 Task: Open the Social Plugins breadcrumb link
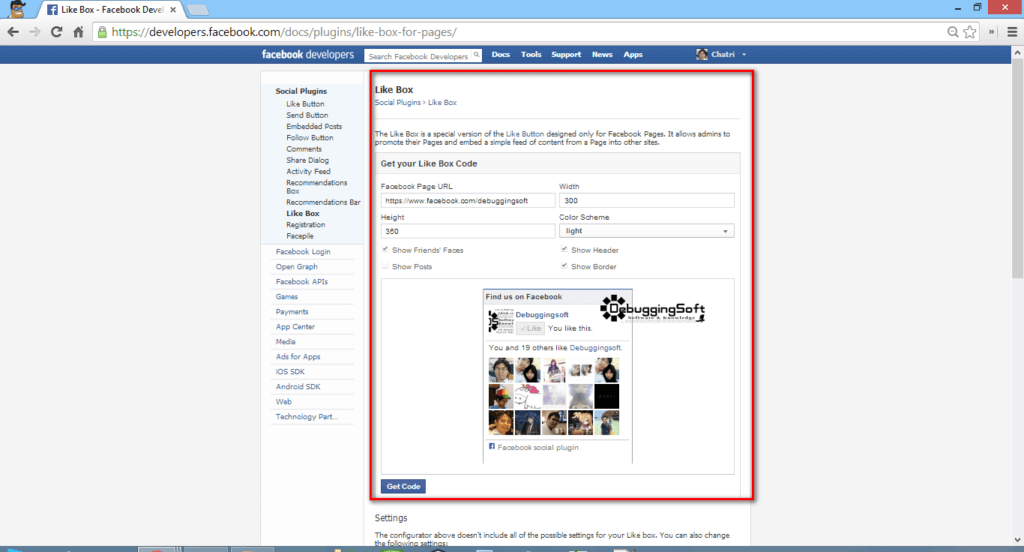click(398, 103)
